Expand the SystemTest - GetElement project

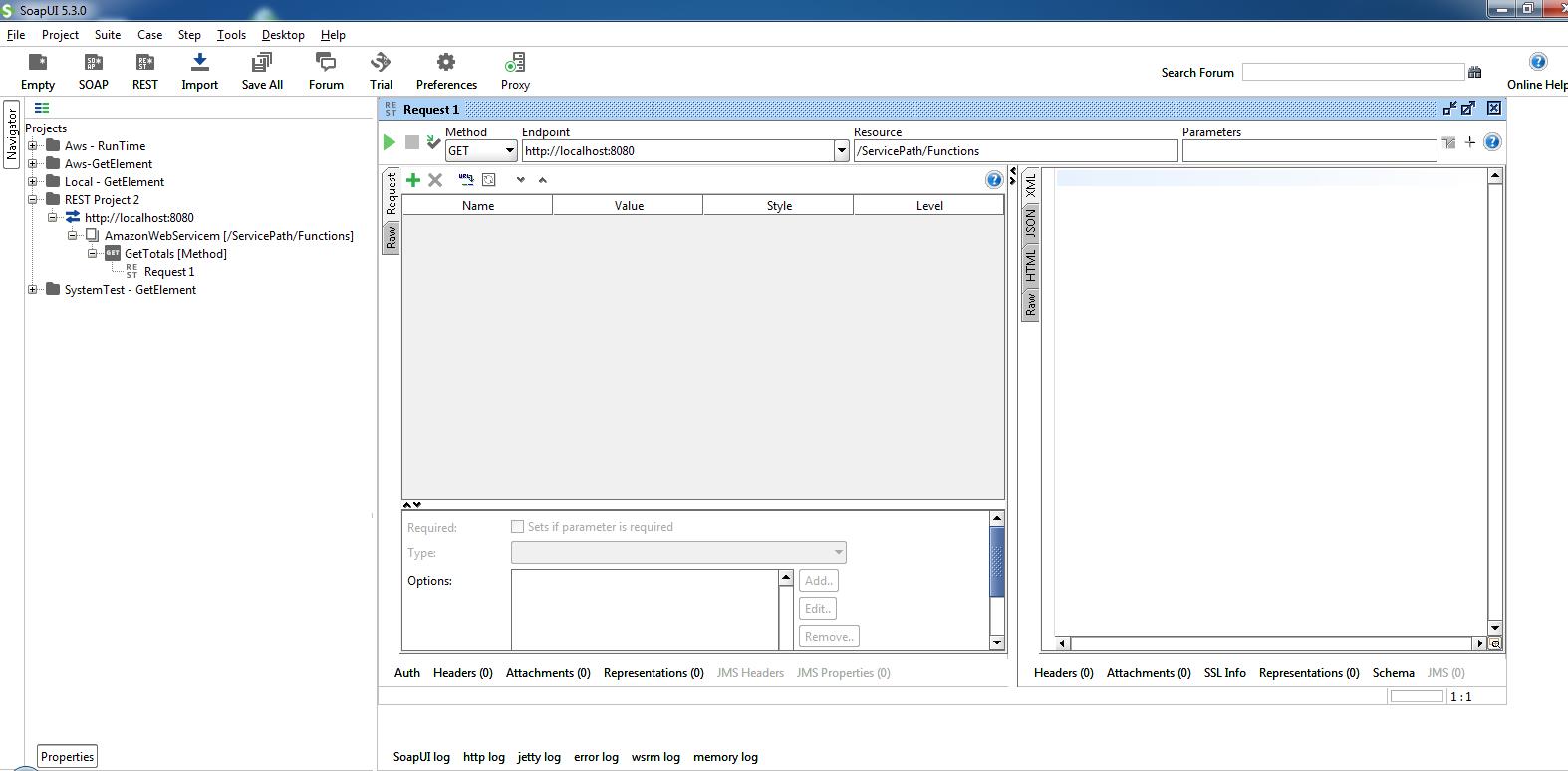(x=33, y=290)
